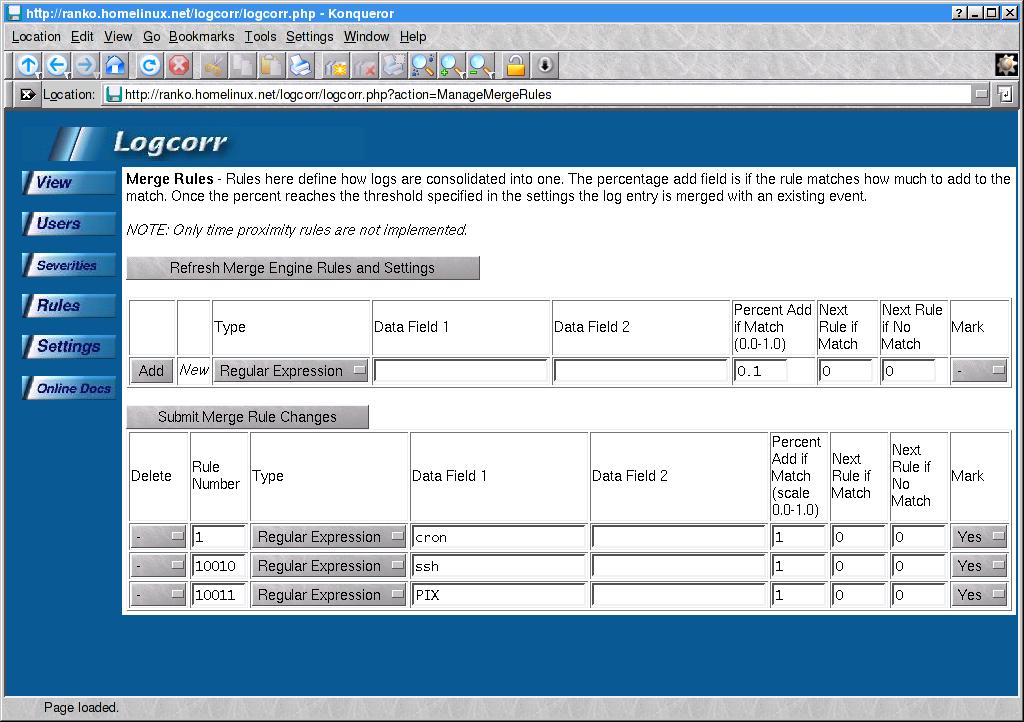Click the Home icon in toolbar

[x=115, y=66]
